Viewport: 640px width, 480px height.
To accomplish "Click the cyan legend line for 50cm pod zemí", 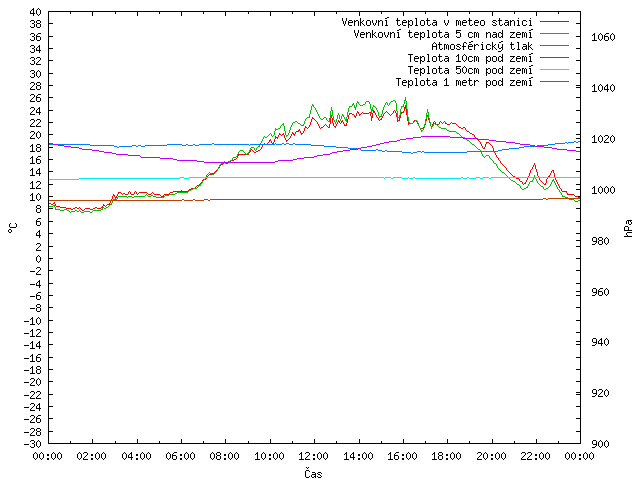I will pos(554,70).
